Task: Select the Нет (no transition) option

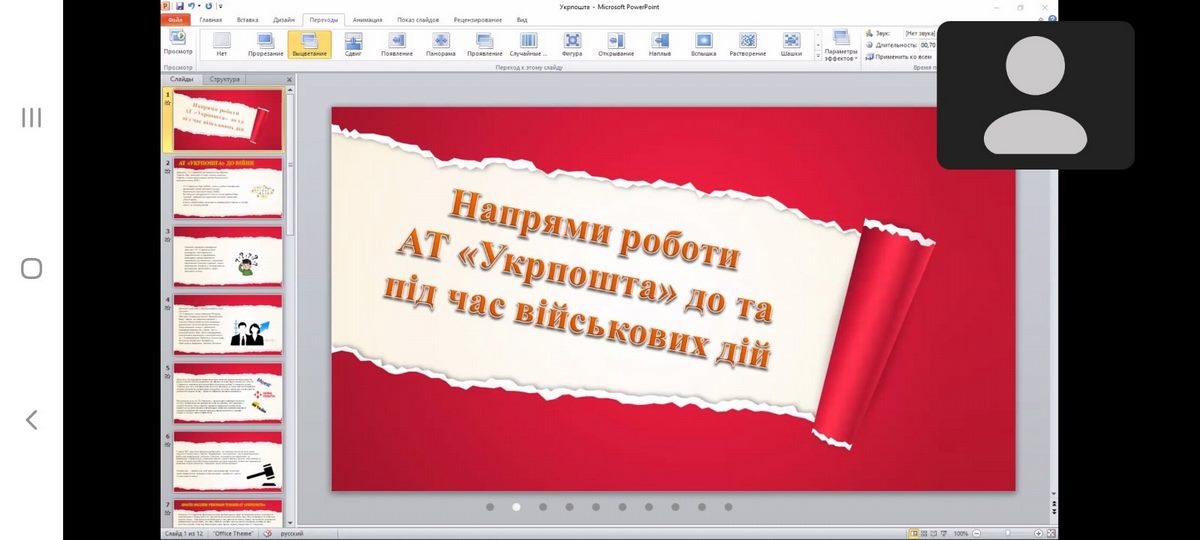Action: point(221,44)
